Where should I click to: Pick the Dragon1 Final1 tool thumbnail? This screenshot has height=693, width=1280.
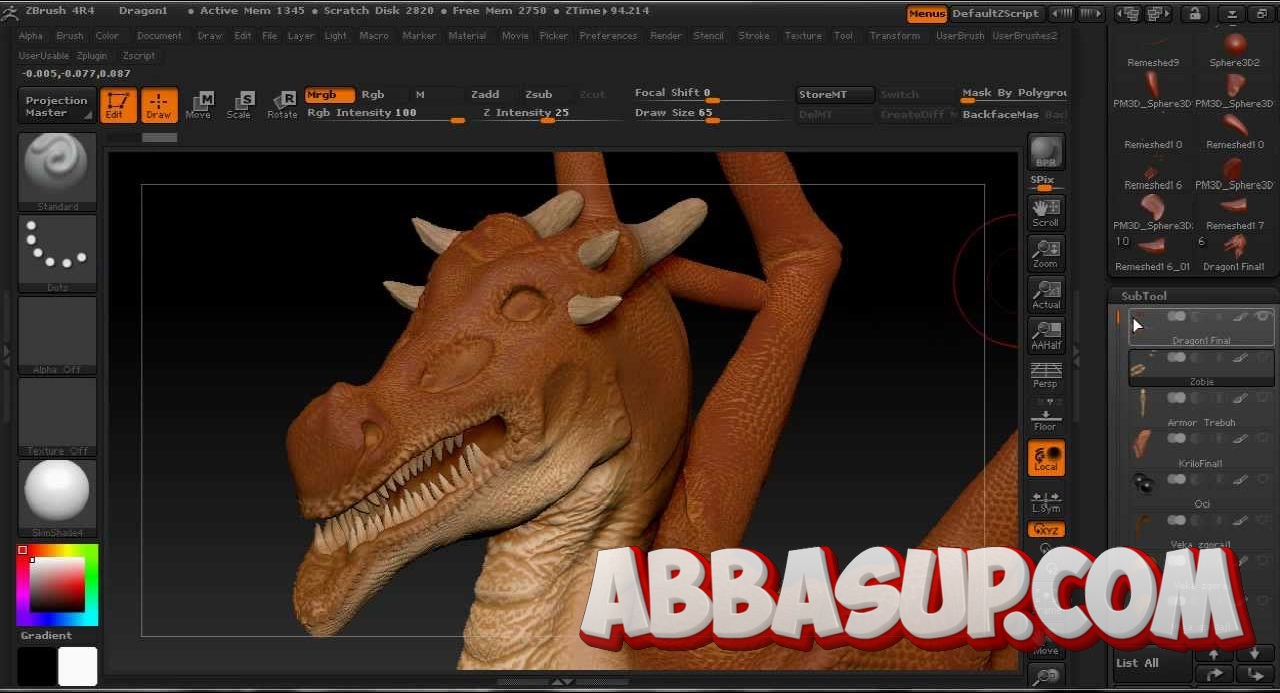coord(1235,254)
